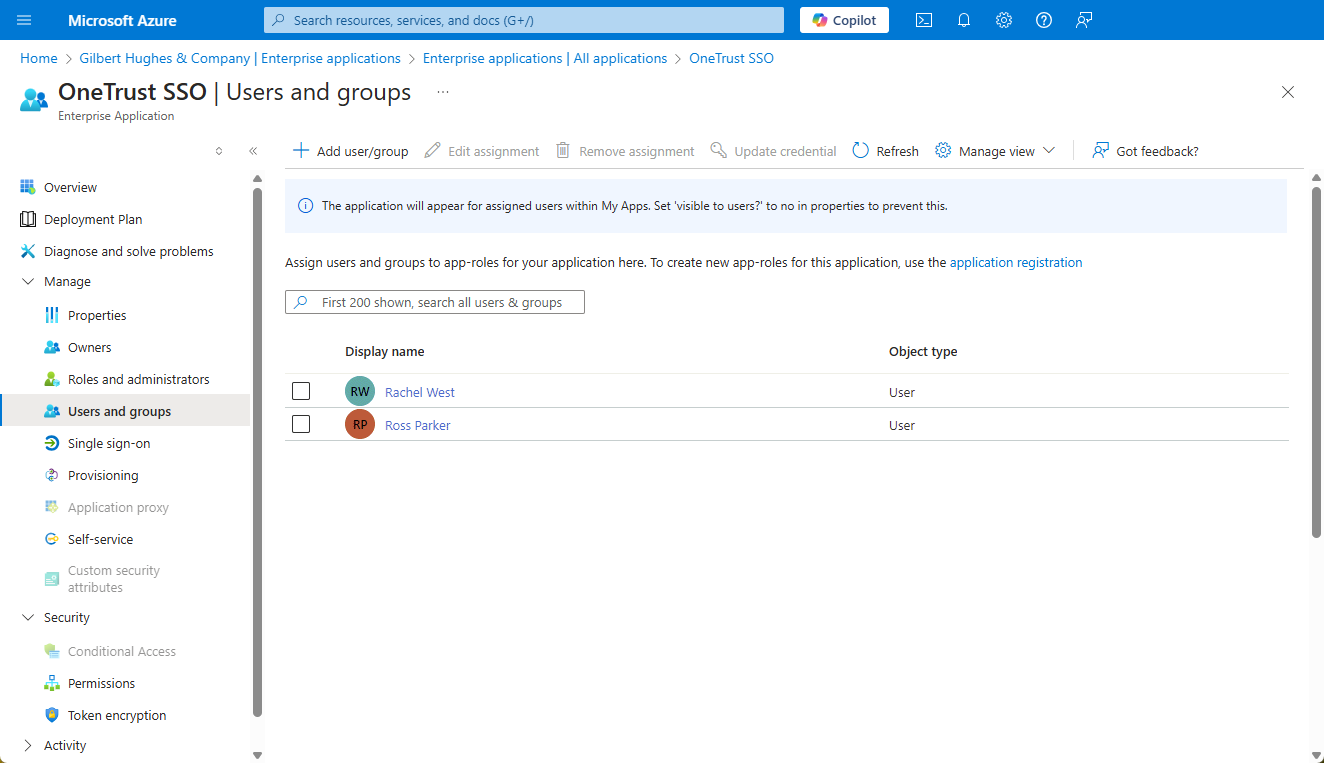Collapse the Manage section
The width and height of the screenshot is (1324, 763).
(28, 281)
